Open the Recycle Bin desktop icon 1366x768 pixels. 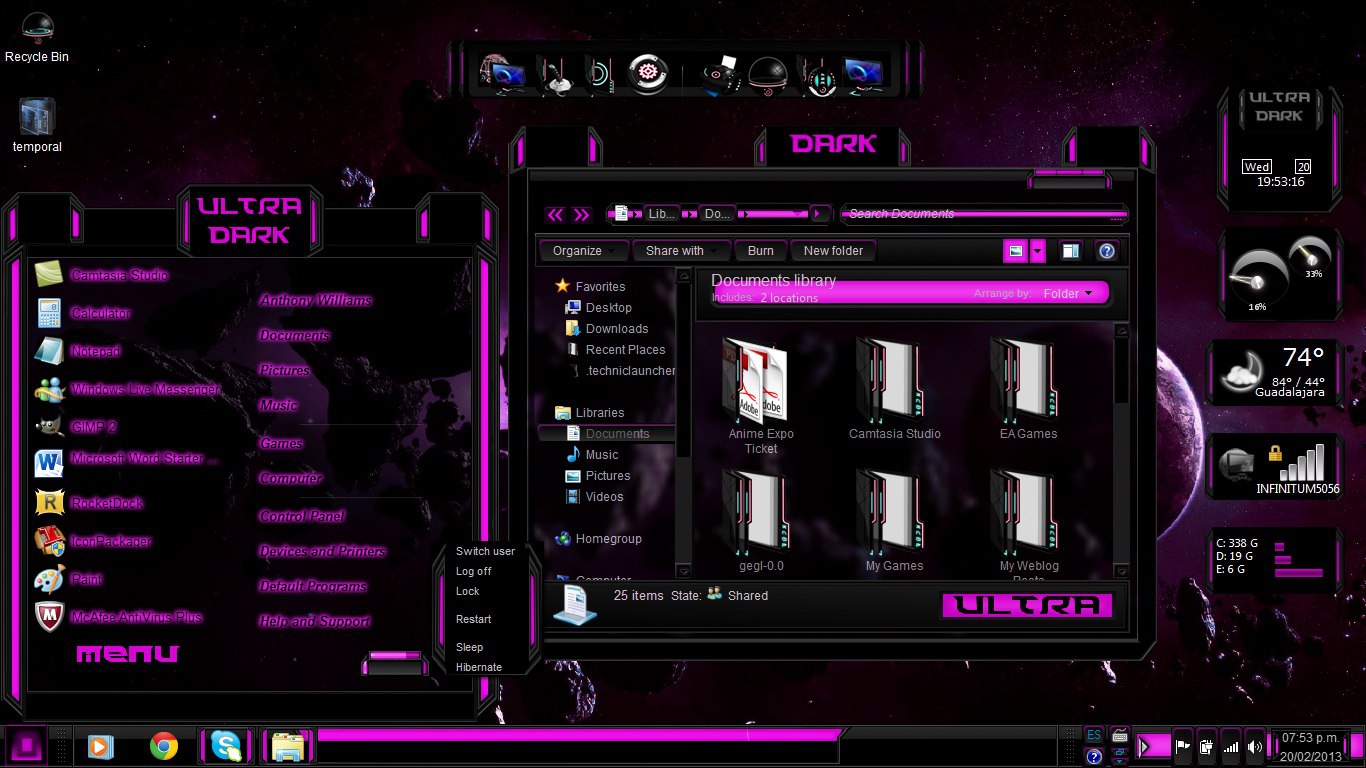(x=37, y=38)
